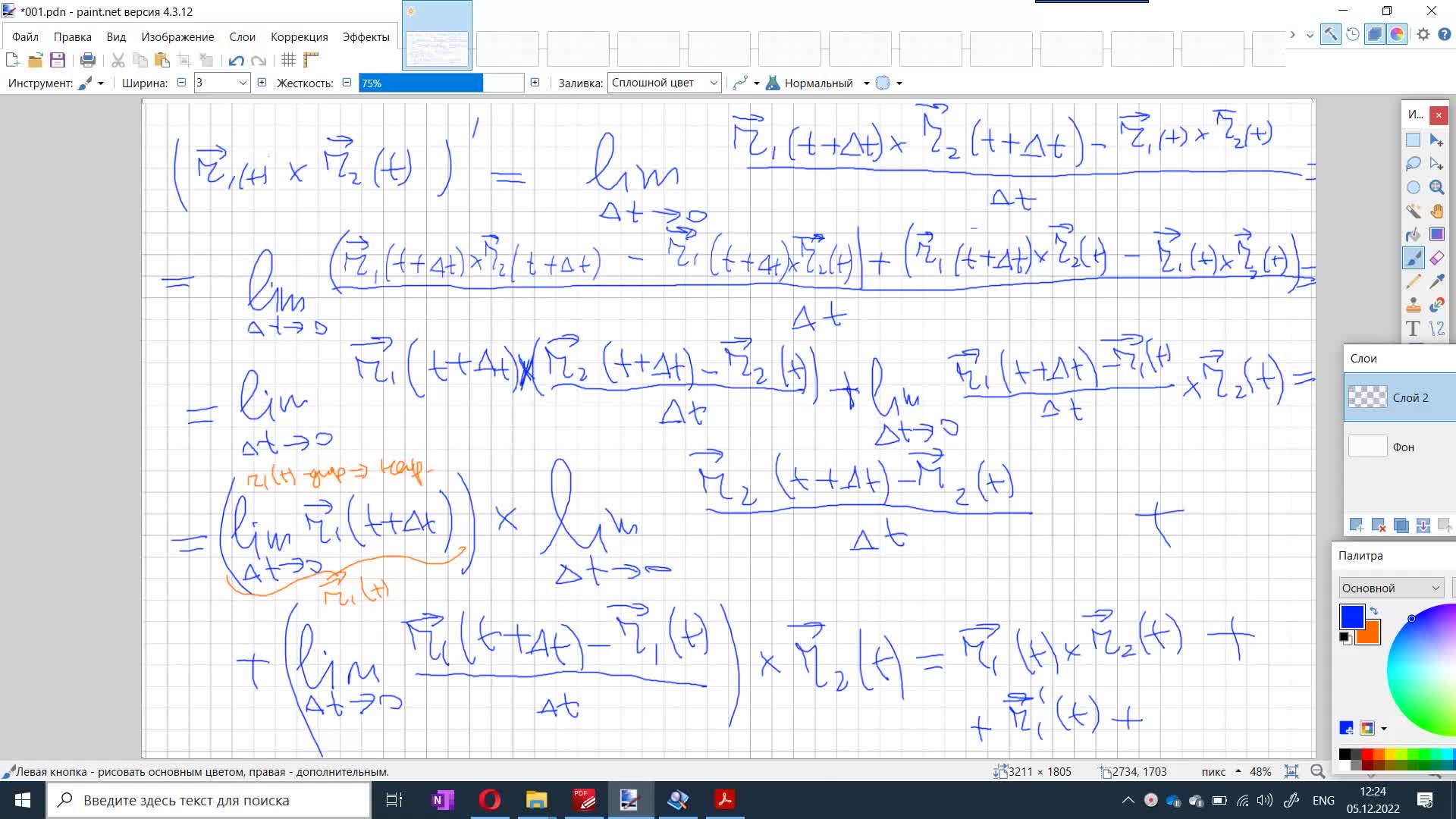Undo the last stroke
Viewport: 1456px width, 819px height.
(236, 60)
